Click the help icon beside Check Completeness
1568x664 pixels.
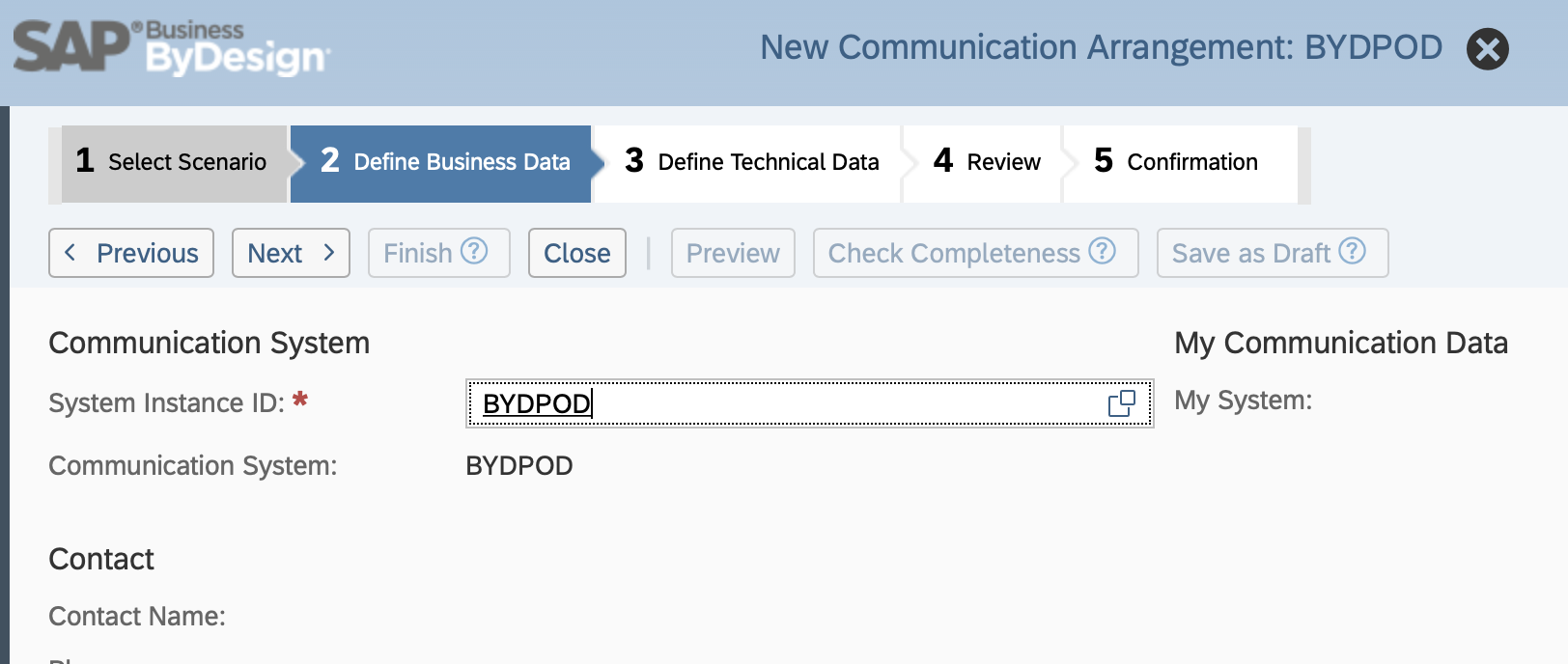click(1102, 253)
